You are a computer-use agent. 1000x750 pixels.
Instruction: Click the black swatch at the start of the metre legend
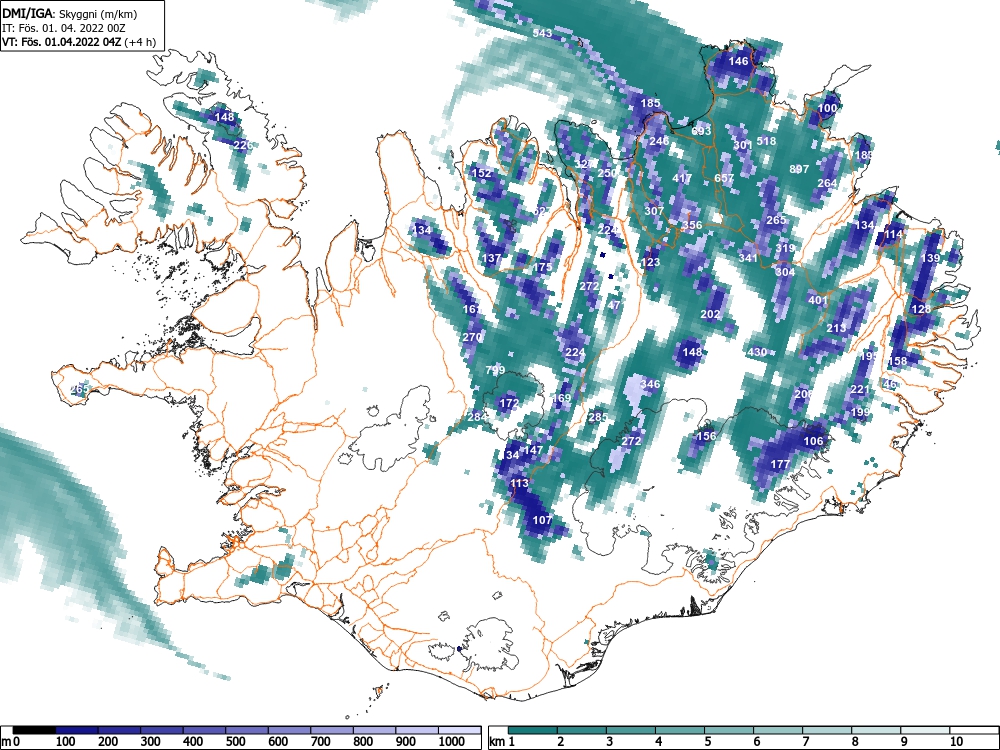34,730
